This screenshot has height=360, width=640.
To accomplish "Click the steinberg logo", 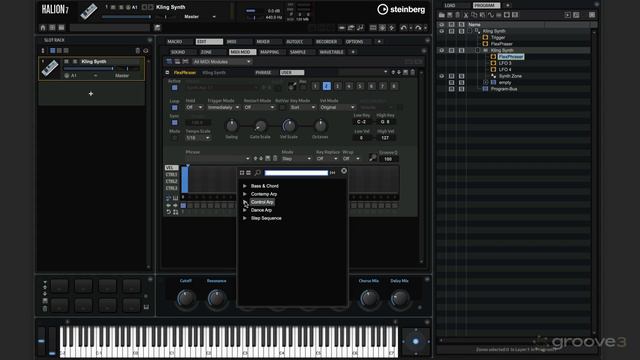I will (x=401, y=9).
